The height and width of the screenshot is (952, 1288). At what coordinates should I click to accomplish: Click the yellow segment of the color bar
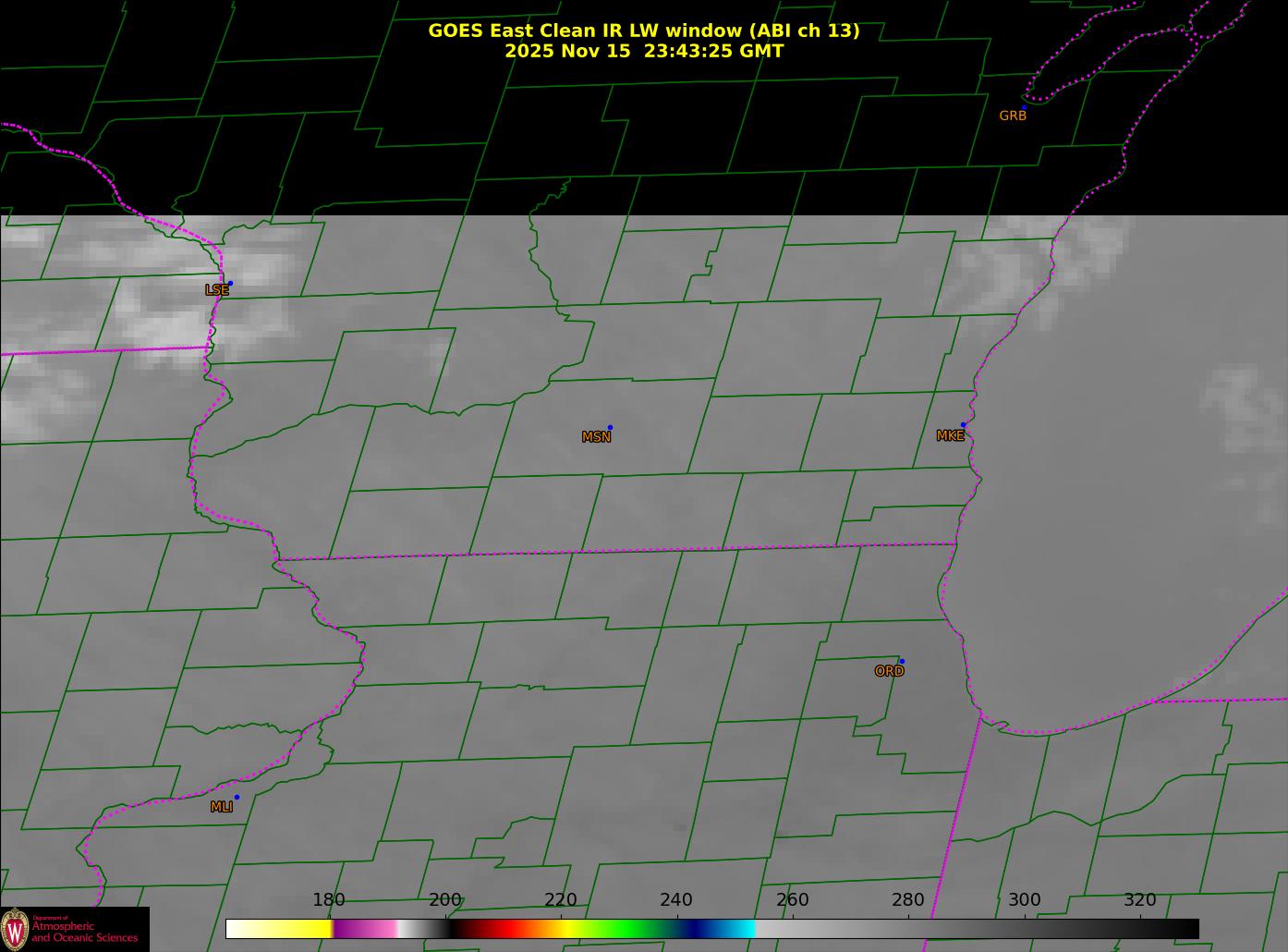point(296,928)
